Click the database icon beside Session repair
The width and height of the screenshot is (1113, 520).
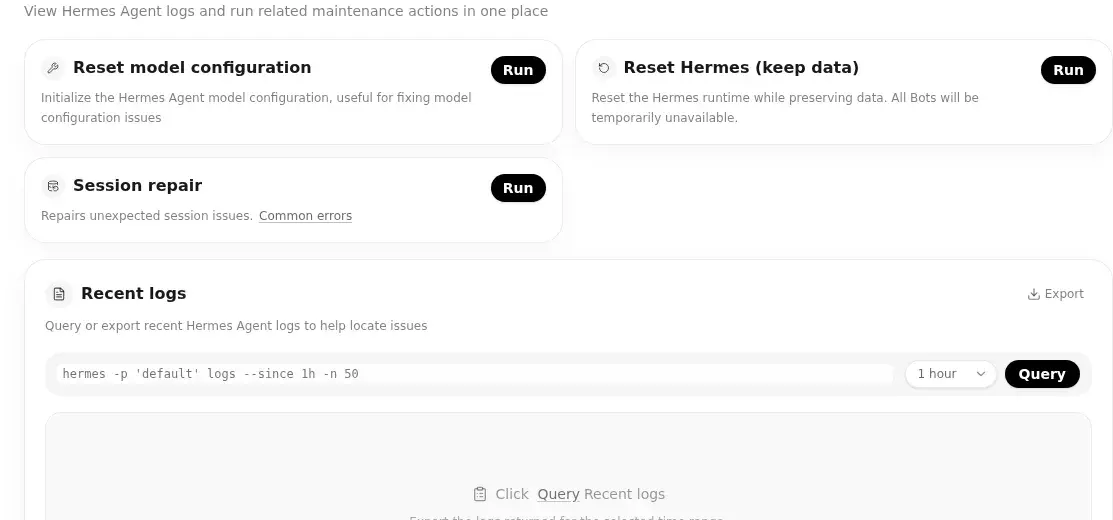pos(53,186)
